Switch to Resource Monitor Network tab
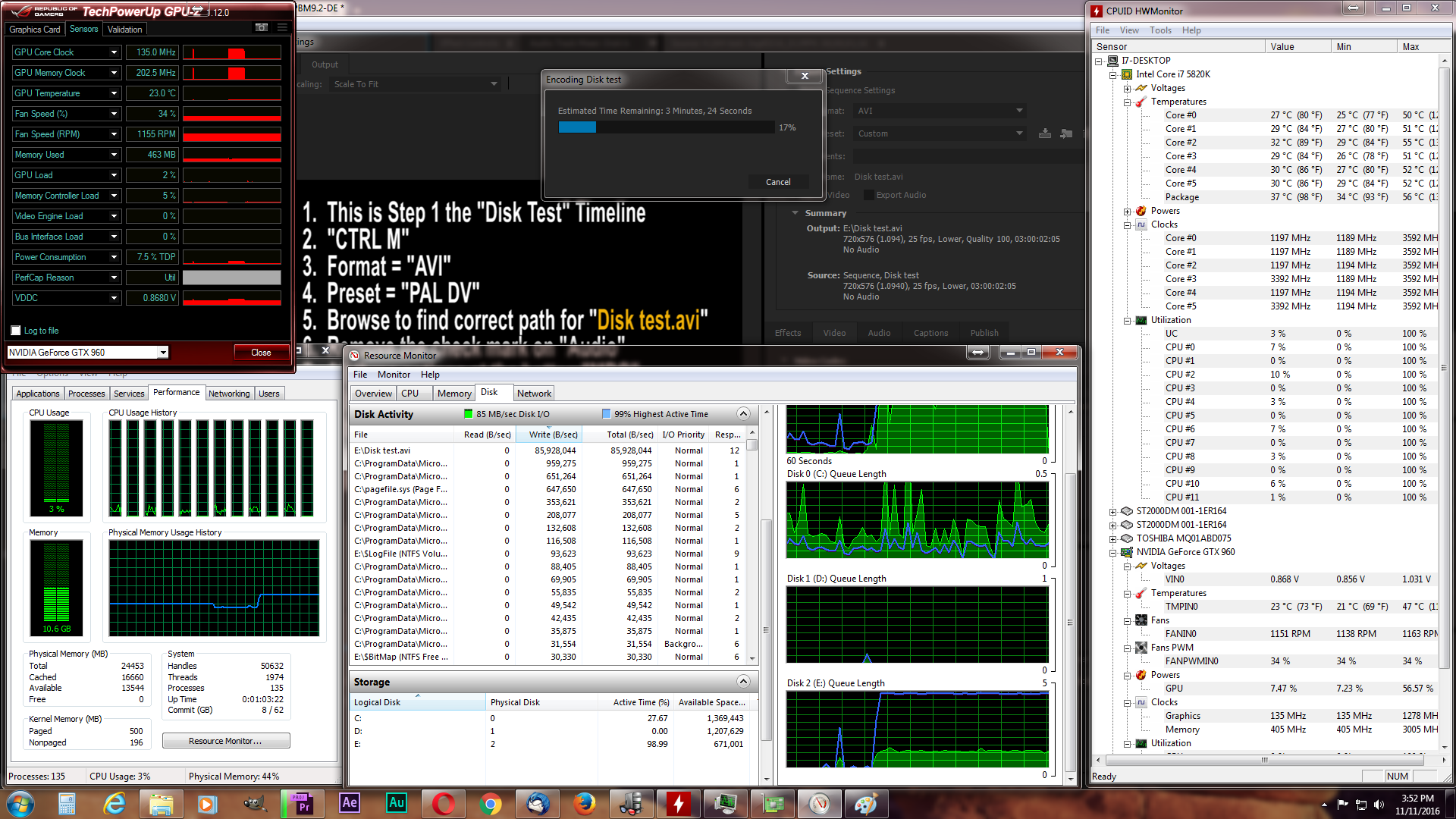The width and height of the screenshot is (1456, 819). pyautogui.click(x=534, y=394)
